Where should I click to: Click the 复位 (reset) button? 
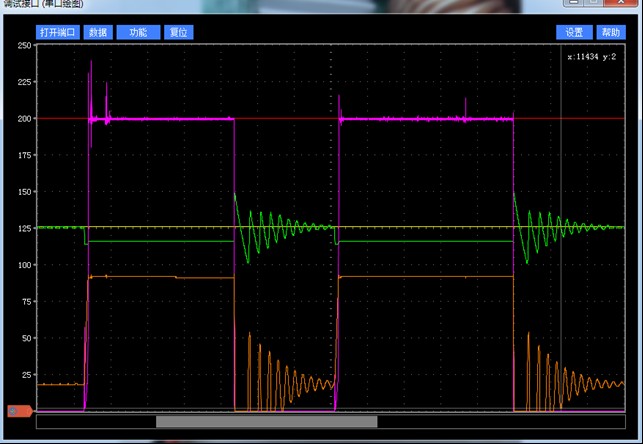pyautogui.click(x=179, y=32)
